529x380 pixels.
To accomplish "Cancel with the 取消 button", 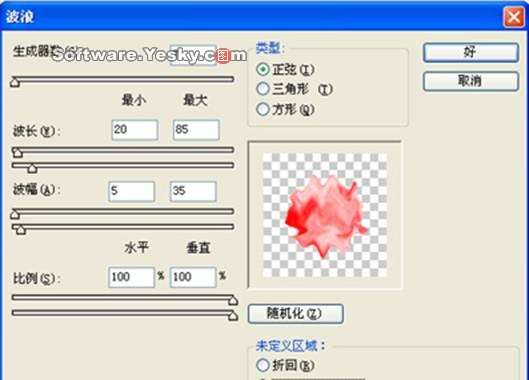I will (471, 81).
